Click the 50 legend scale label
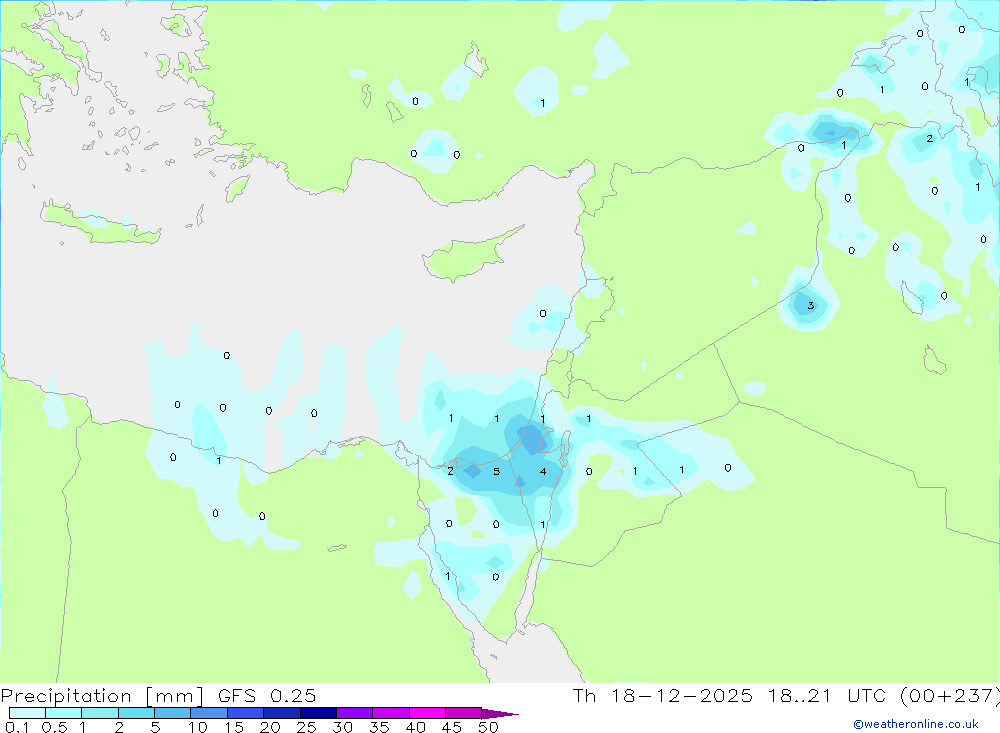The height and width of the screenshot is (733, 1000). coord(488,727)
